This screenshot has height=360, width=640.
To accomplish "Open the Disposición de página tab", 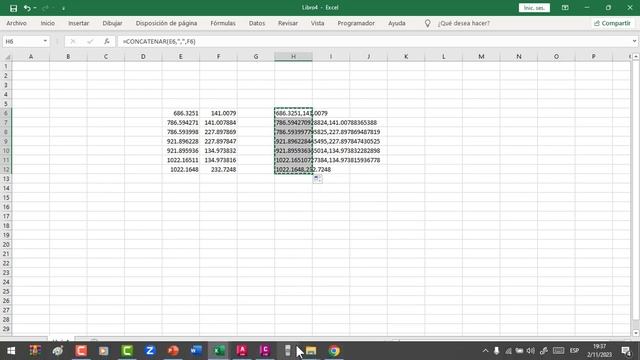I will 166,23.
